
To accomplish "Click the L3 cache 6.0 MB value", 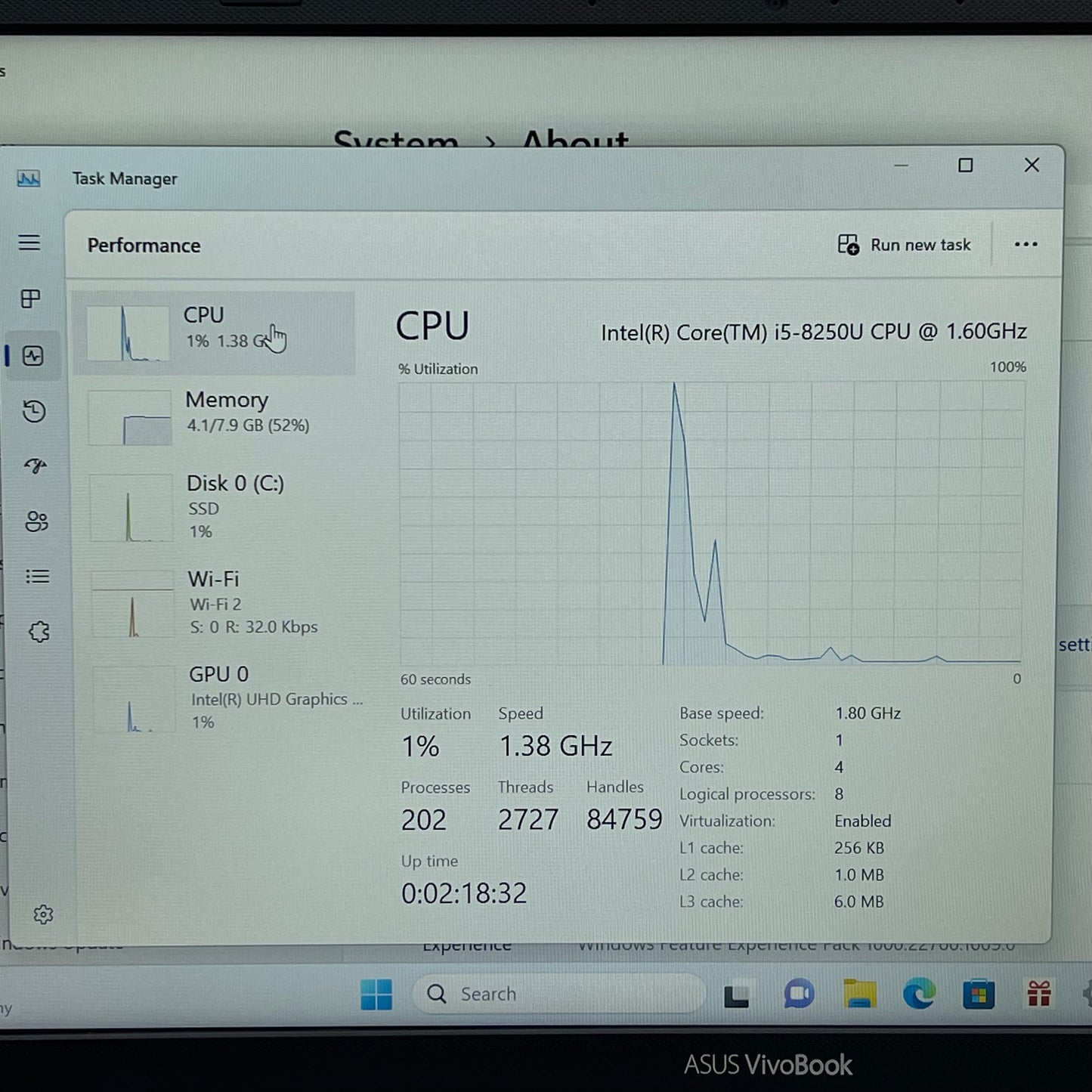I will click(x=859, y=902).
